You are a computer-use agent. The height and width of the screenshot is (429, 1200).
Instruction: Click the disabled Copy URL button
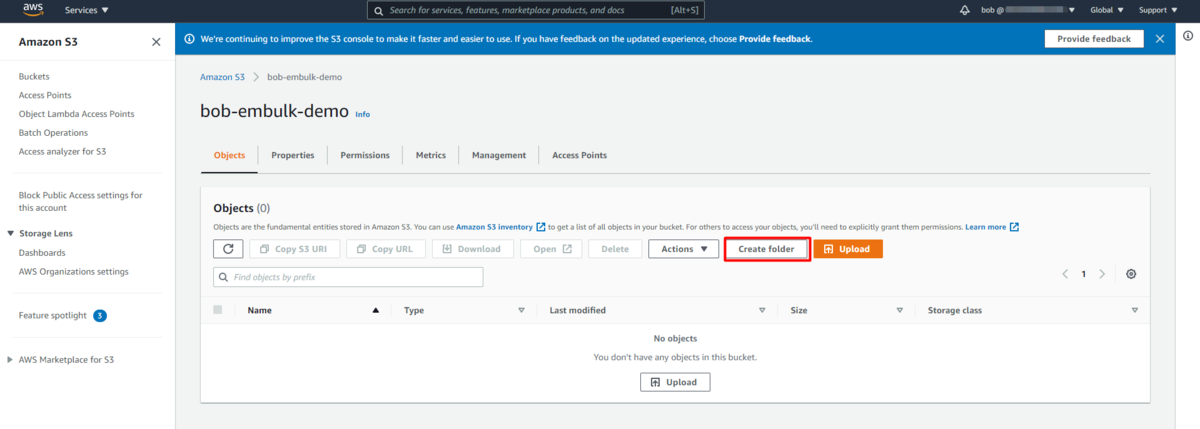pyautogui.click(x=386, y=249)
